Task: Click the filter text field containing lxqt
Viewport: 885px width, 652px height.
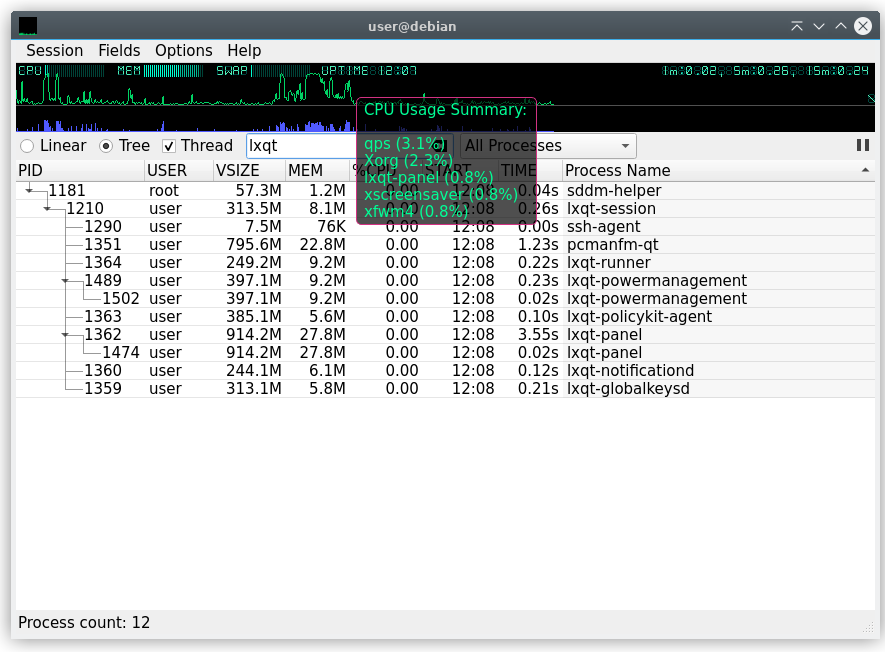Action: 300,146
